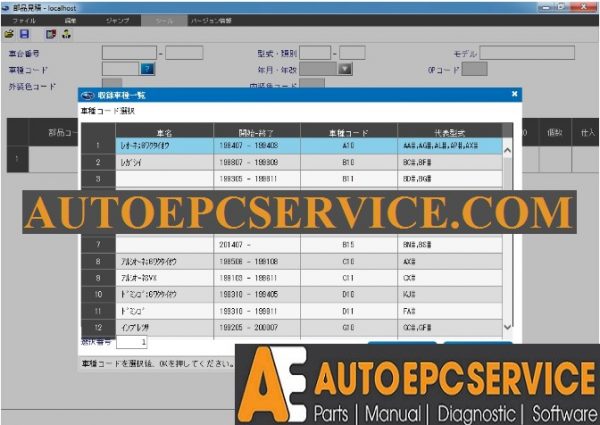This screenshot has height=425, width=600.
Task: Open the 編集 menu
Action: point(70,21)
